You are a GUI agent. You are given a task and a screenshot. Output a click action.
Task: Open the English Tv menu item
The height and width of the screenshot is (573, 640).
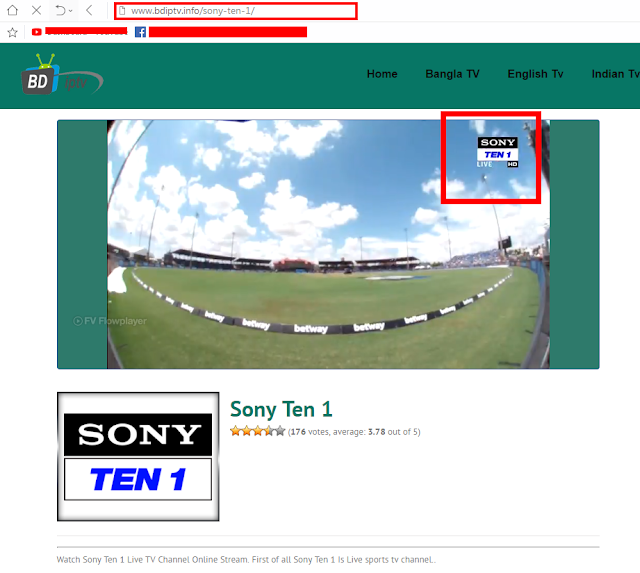535,74
